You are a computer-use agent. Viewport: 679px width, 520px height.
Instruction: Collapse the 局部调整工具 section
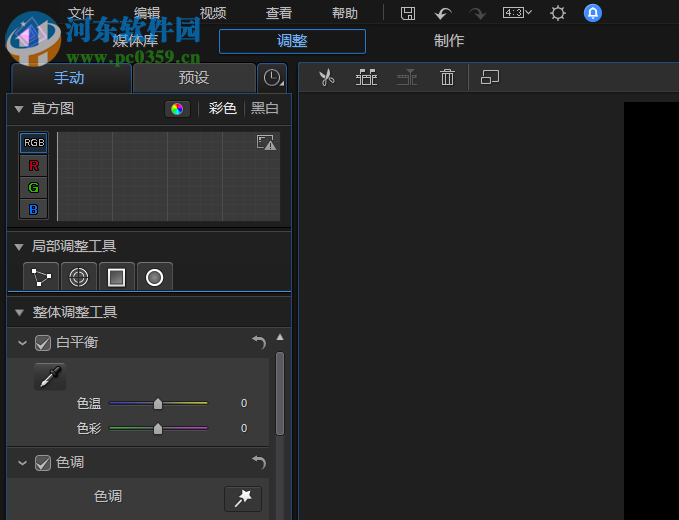[19, 247]
